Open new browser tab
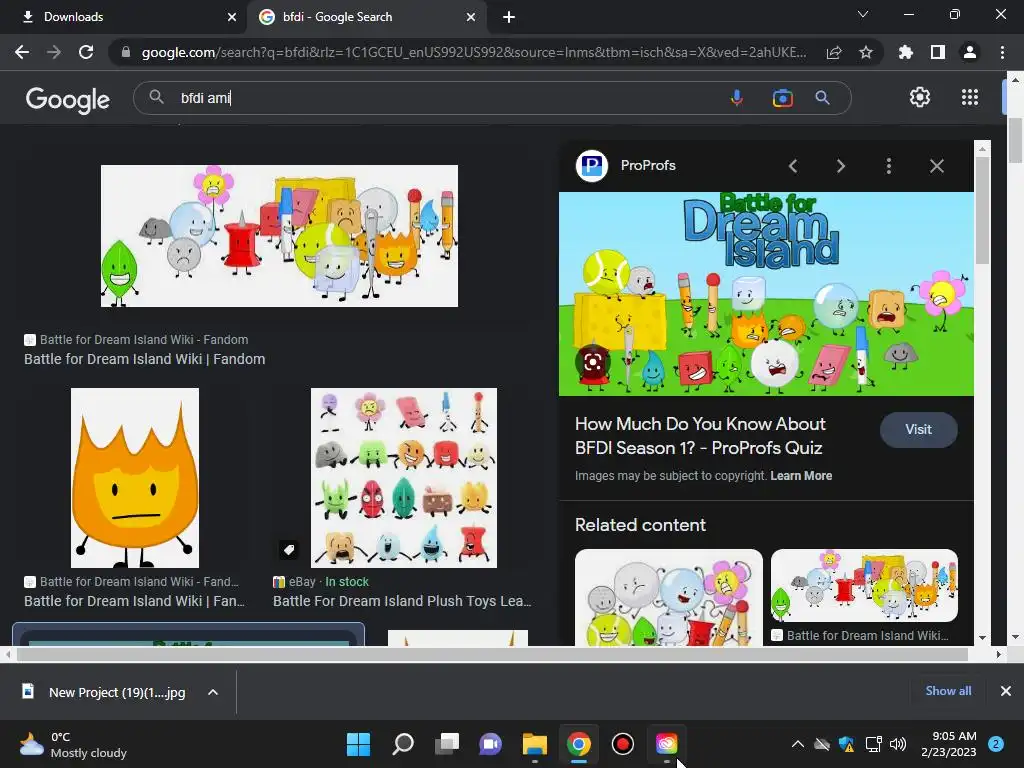Image resolution: width=1024 pixels, height=768 pixels. point(509,17)
